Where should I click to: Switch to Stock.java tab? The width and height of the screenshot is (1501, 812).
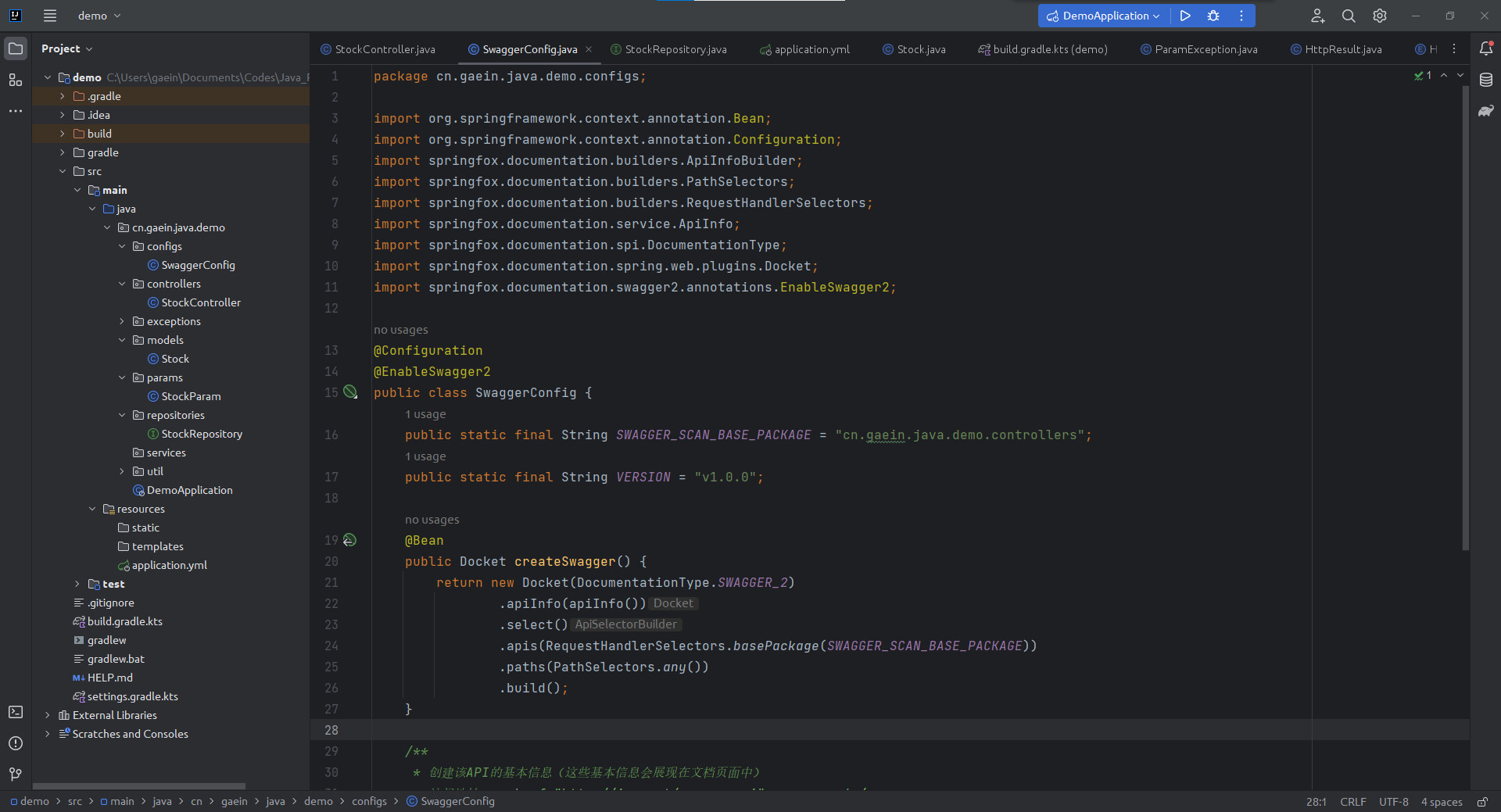pos(914,49)
